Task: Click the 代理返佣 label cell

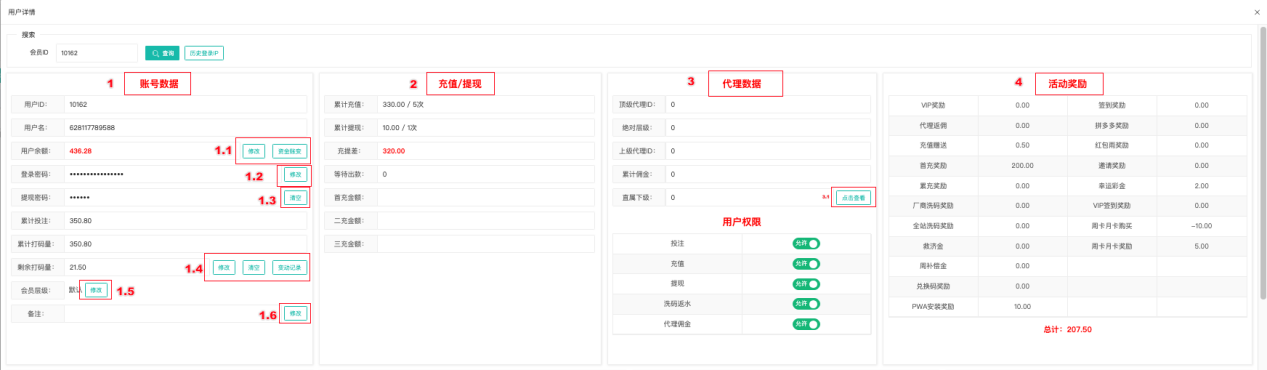Action: [x=932, y=125]
